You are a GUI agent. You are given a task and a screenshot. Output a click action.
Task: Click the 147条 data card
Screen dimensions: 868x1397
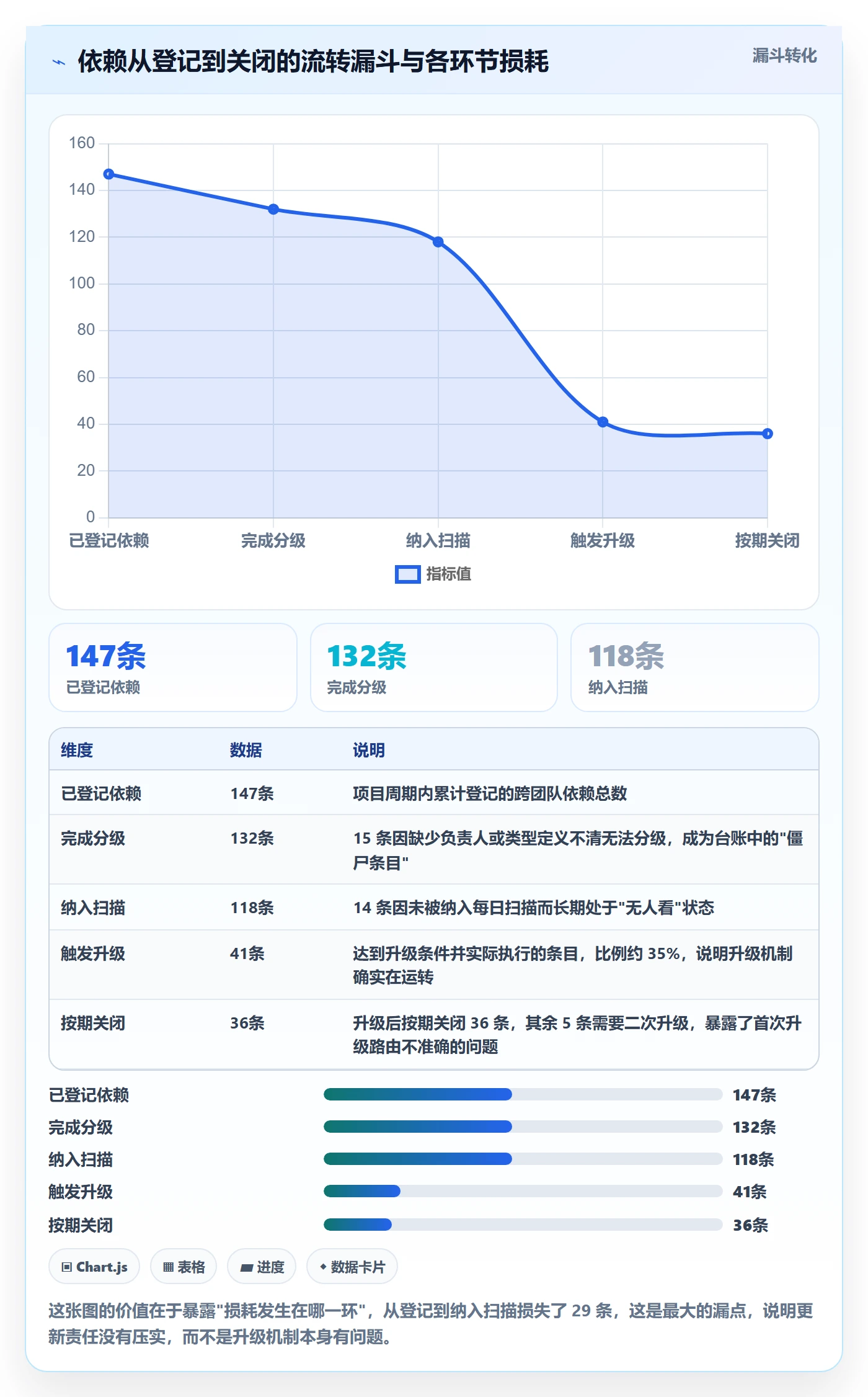[173, 667]
